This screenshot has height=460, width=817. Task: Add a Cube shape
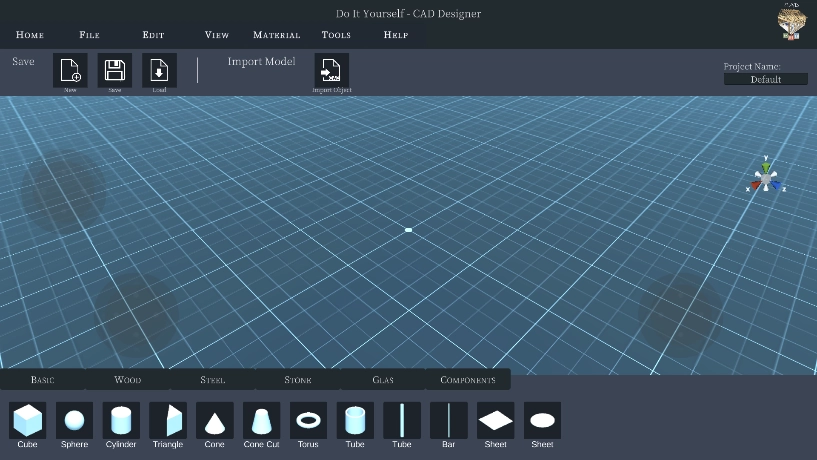(28, 420)
